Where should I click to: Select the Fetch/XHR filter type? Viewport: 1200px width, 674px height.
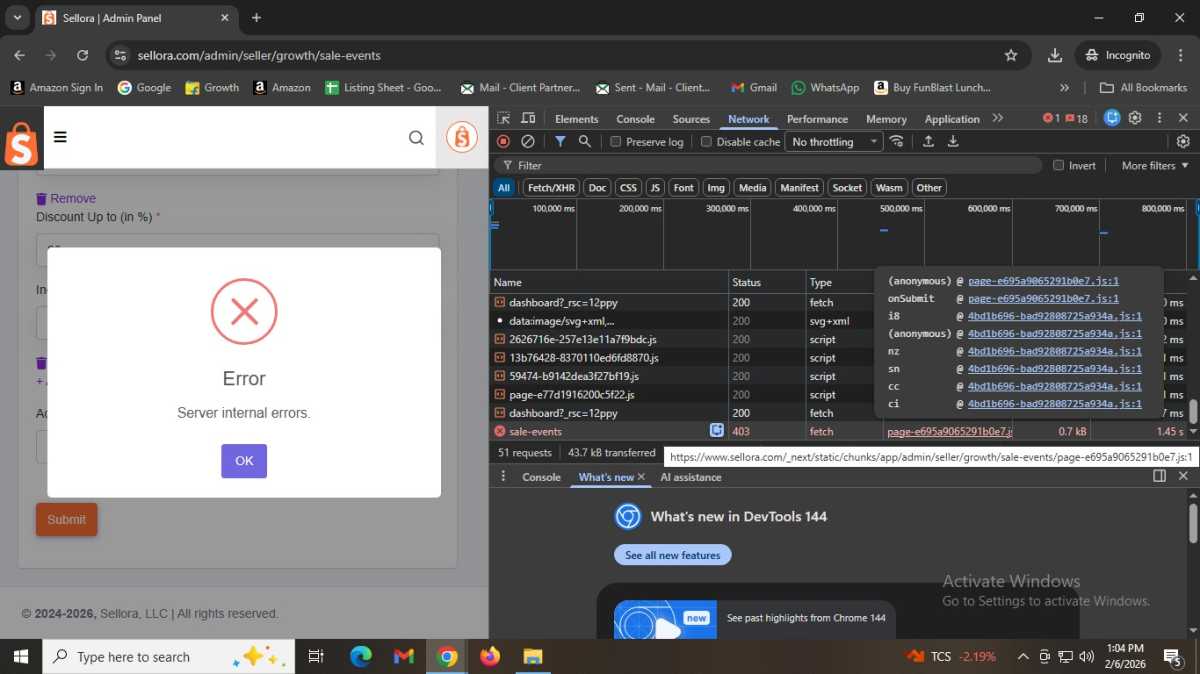[x=551, y=188]
